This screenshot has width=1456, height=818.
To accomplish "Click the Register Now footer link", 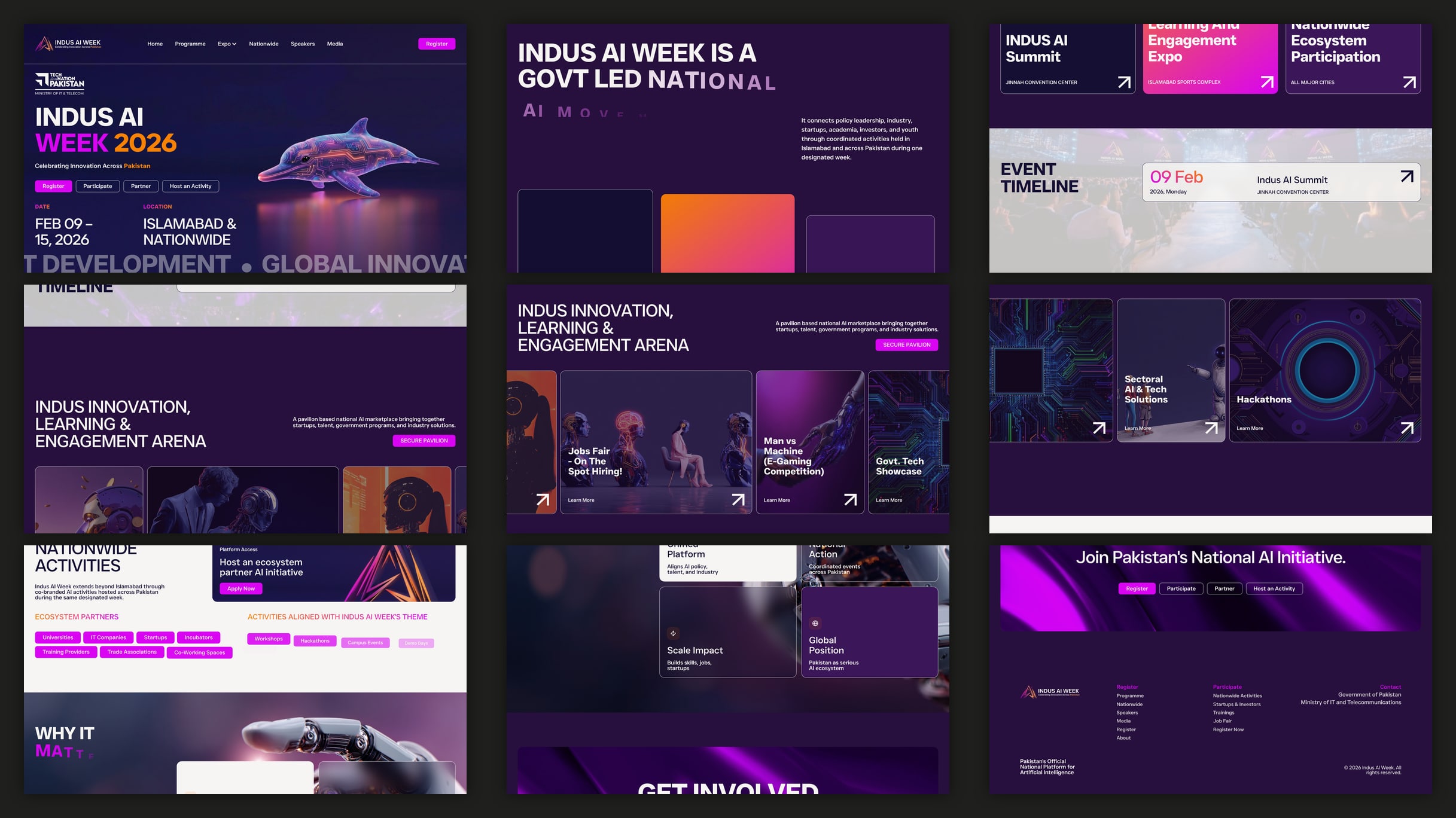I will [x=1228, y=730].
